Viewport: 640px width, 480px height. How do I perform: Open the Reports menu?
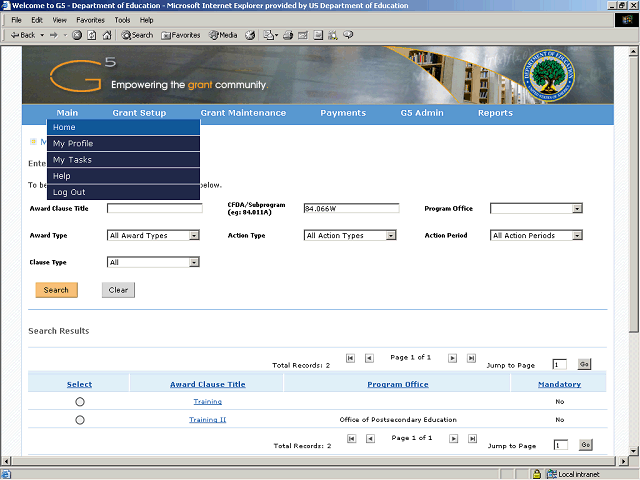coord(496,113)
